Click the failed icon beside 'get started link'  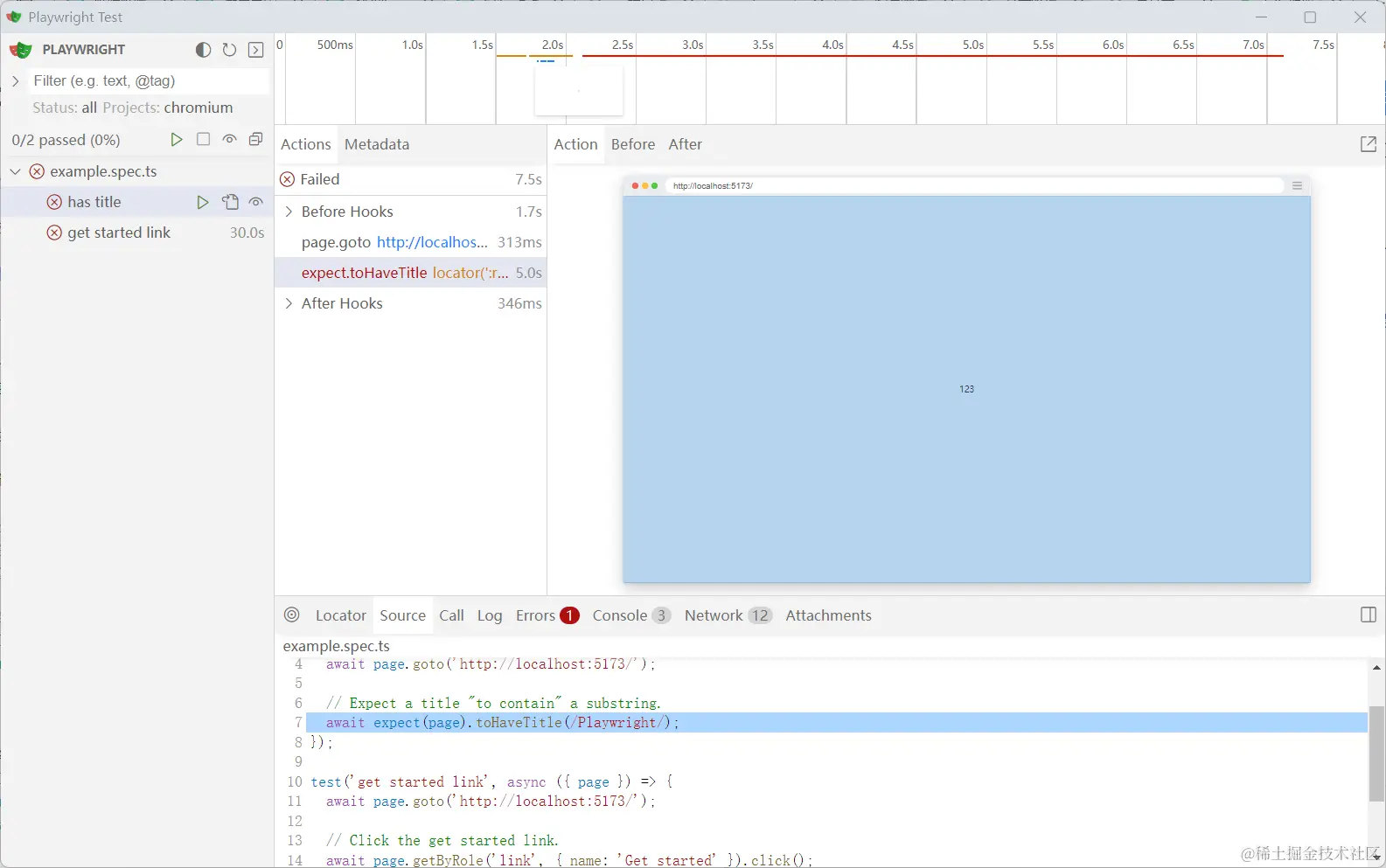click(54, 233)
